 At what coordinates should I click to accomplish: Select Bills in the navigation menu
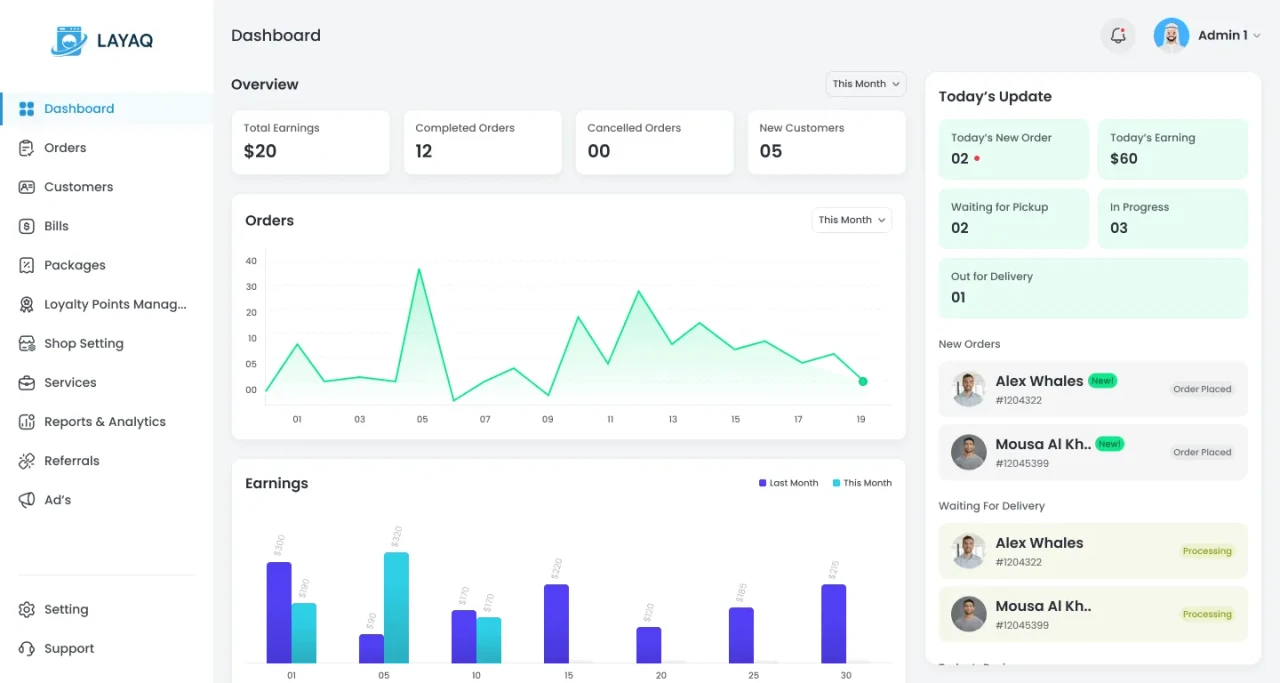(x=56, y=226)
